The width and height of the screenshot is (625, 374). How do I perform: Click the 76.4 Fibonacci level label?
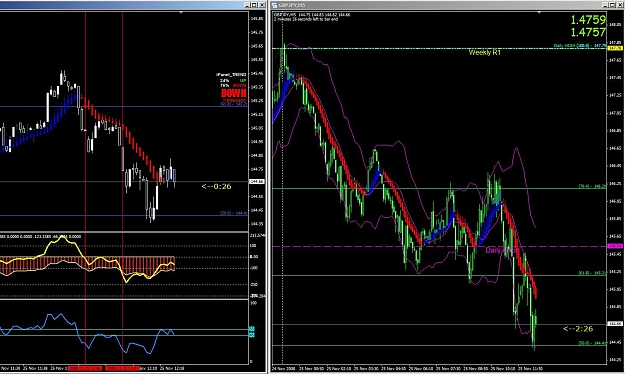[592, 186]
